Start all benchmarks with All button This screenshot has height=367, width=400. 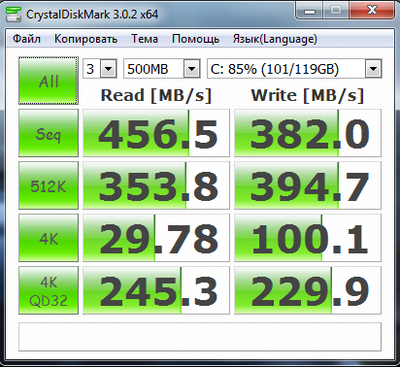49,81
